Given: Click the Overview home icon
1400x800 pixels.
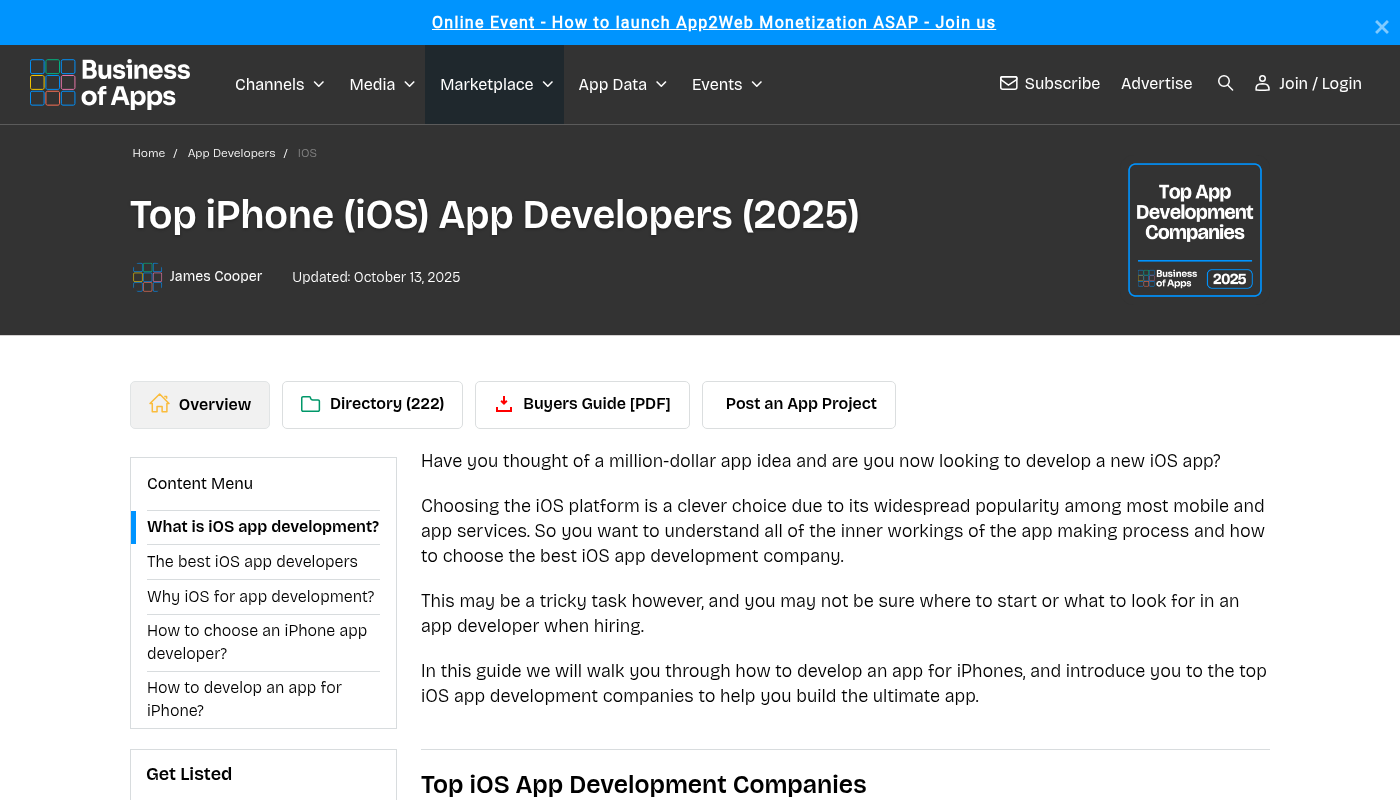Looking at the screenshot, I should tap(159, 404).
